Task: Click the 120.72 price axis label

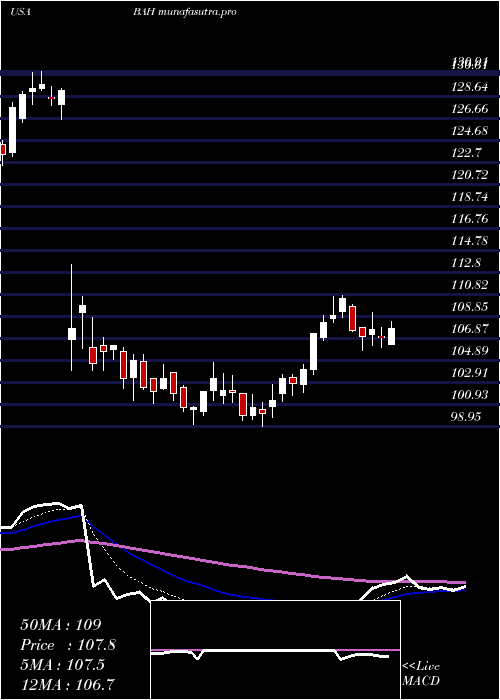Action: point(470,175)
